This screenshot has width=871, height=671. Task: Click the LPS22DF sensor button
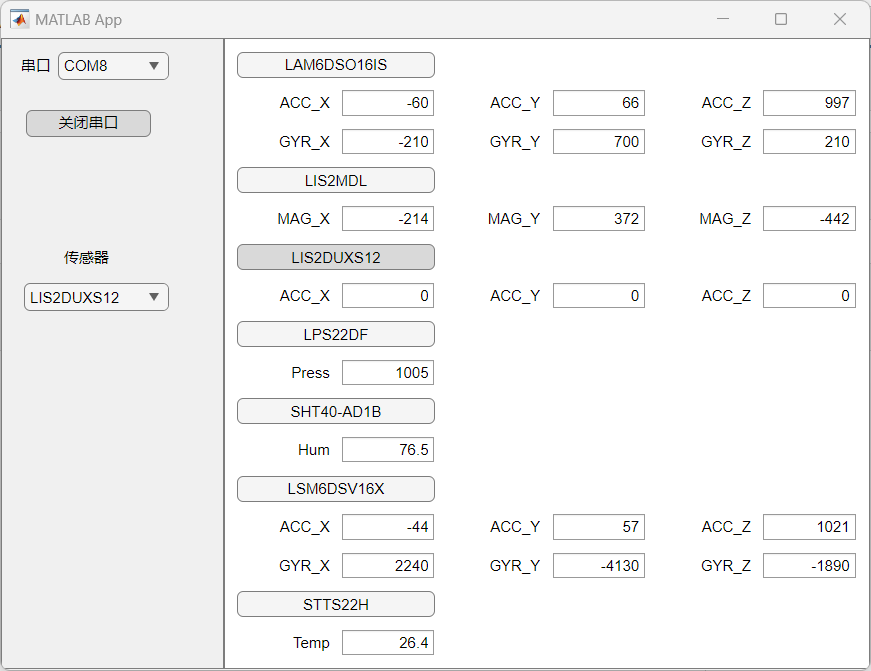(x=336, y=334)
